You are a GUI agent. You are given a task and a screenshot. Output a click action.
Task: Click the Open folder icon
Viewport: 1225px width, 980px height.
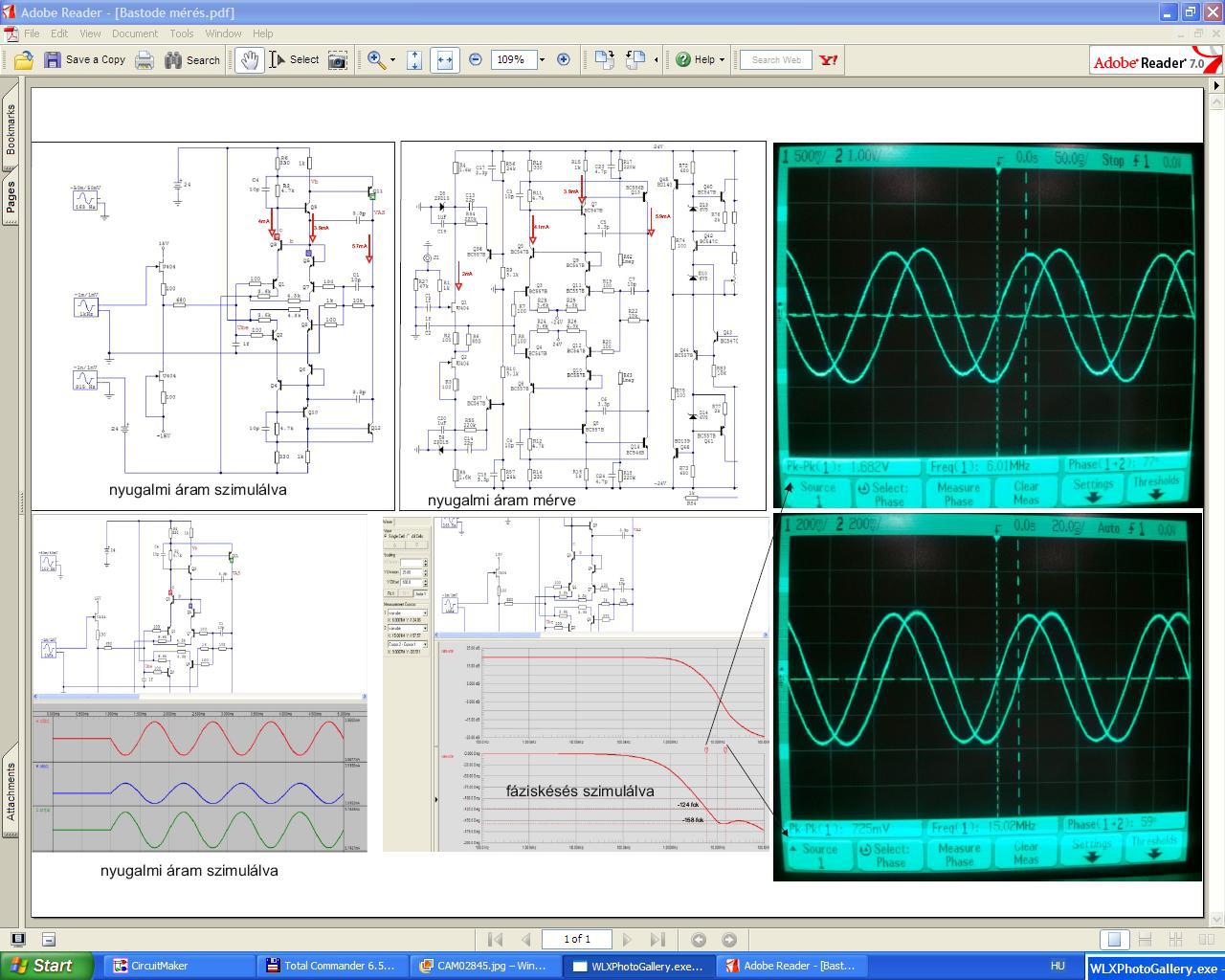pos(23,60)
